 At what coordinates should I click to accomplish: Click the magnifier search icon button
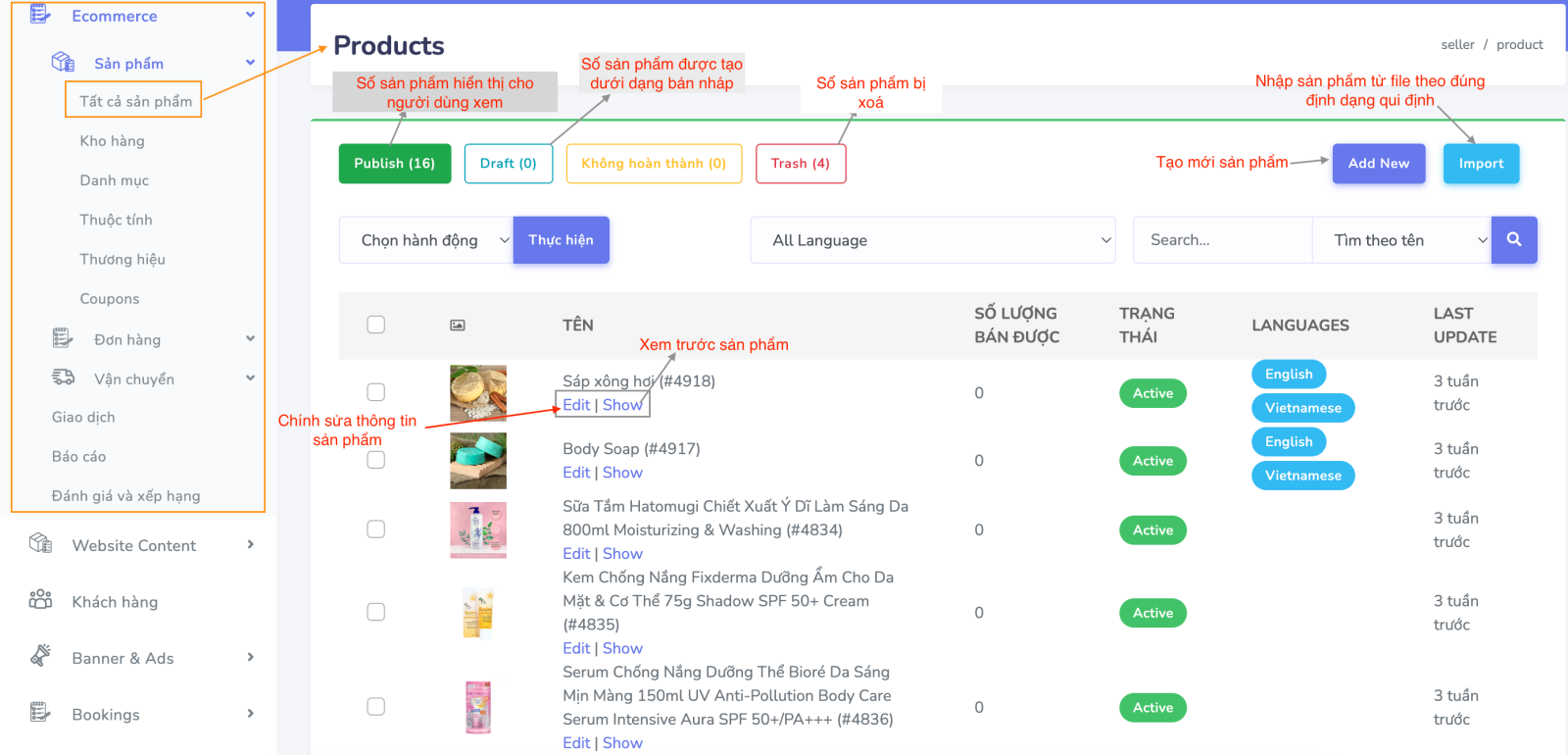[1513, 240]
